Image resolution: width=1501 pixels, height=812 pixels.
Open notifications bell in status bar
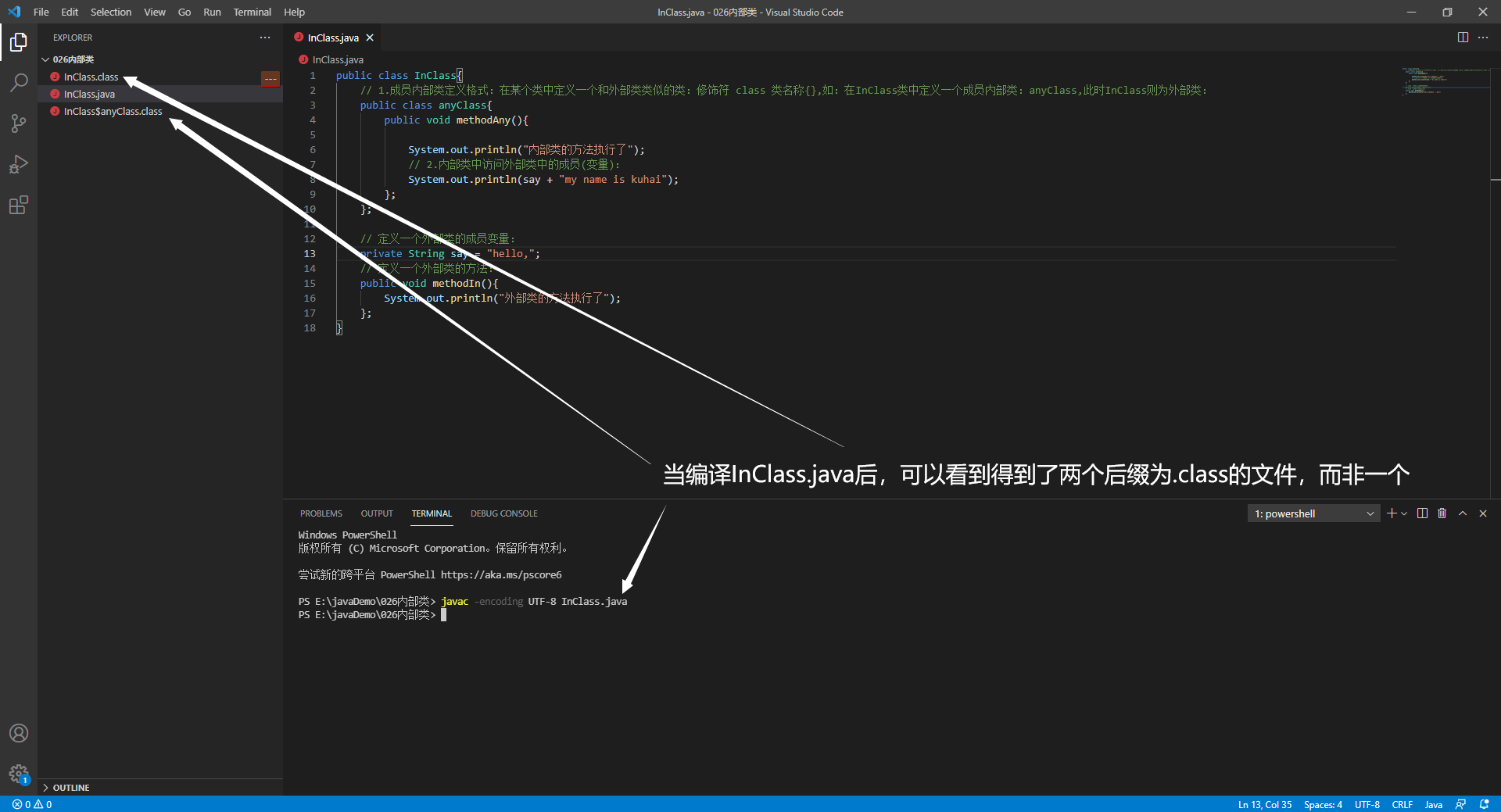pos(1484,804)
